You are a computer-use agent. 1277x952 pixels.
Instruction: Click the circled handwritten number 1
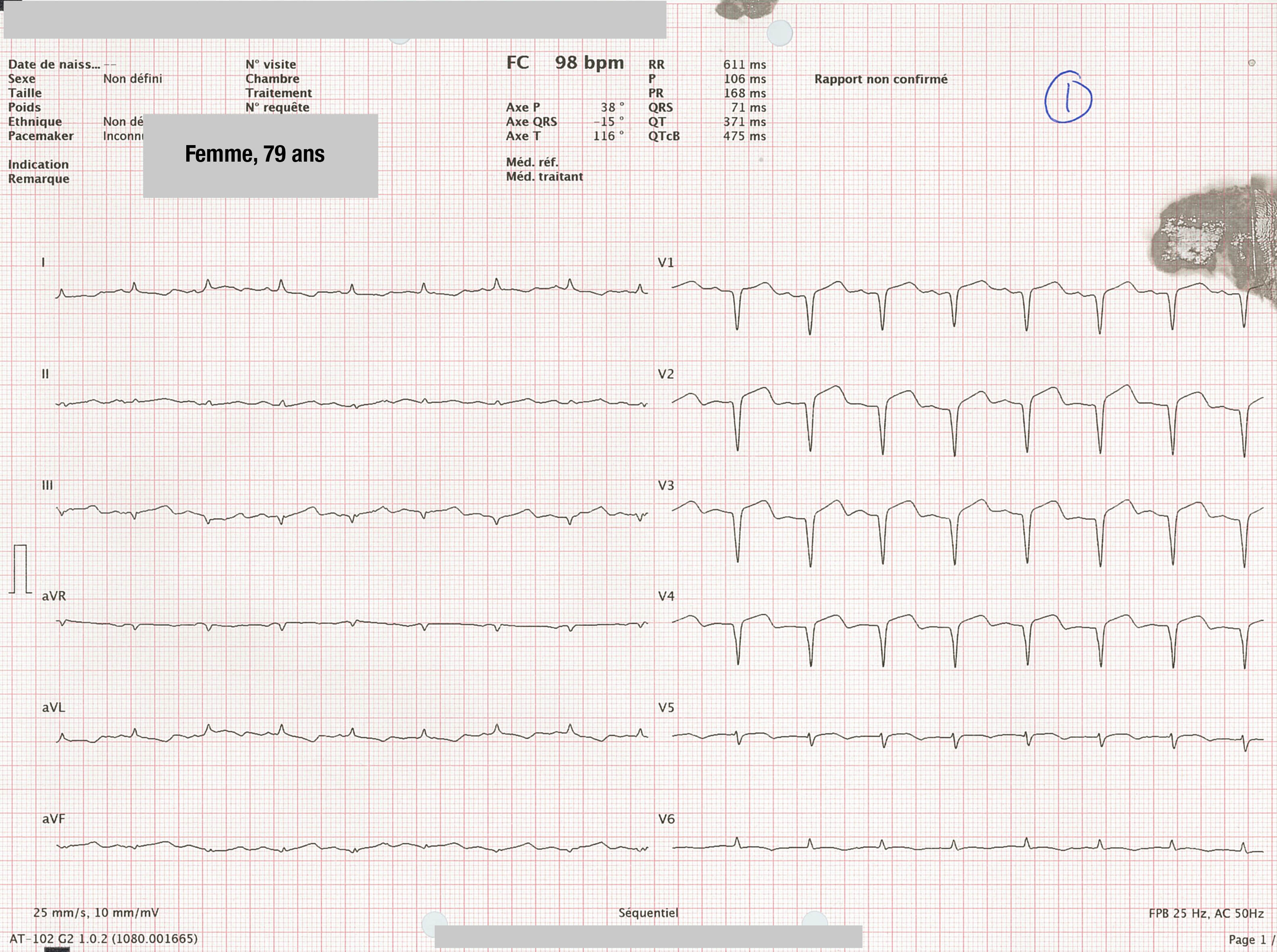[1068, 97]
